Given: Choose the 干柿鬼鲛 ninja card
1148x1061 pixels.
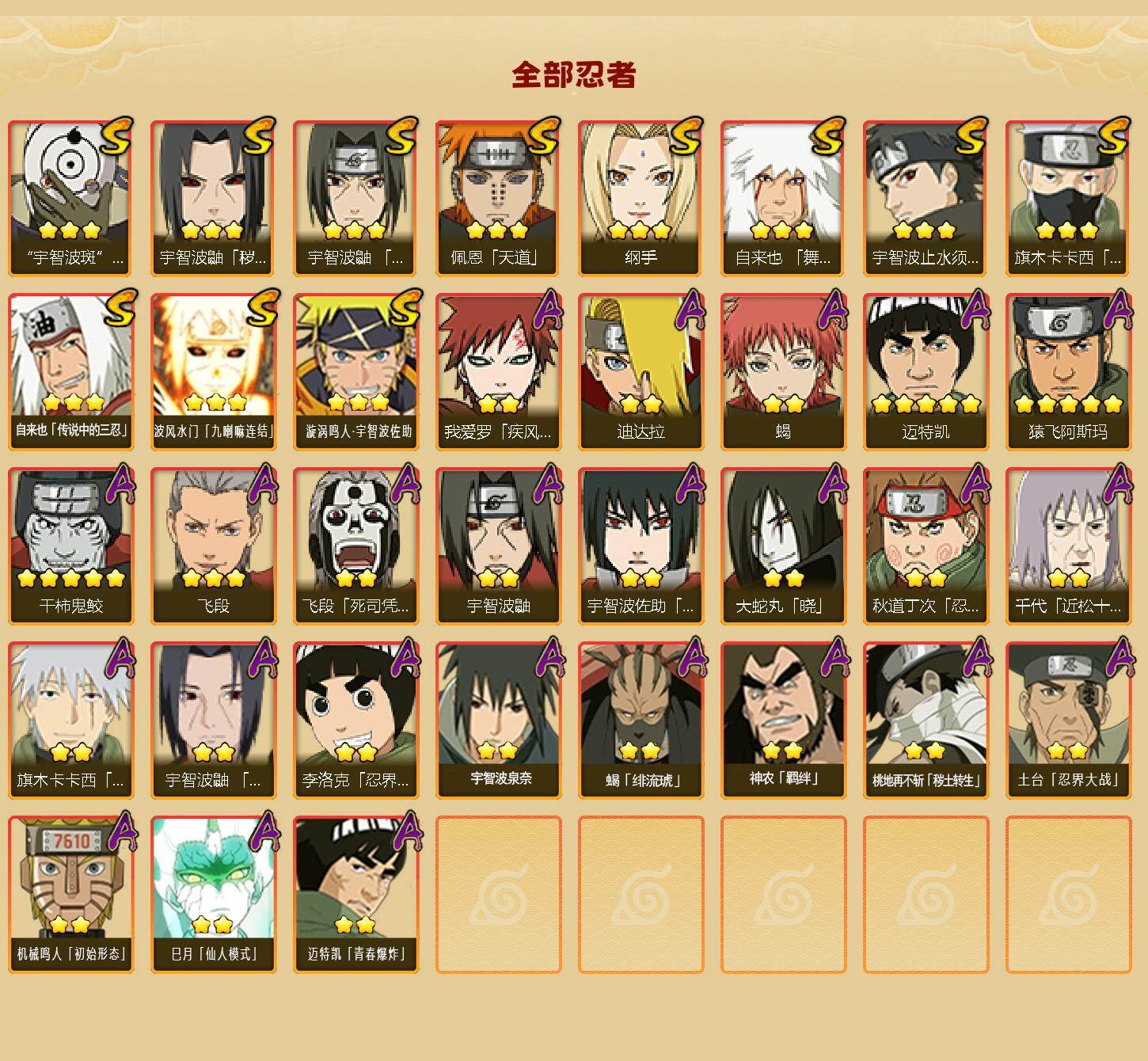Looking at the screenshot, I should coord(70,546).
